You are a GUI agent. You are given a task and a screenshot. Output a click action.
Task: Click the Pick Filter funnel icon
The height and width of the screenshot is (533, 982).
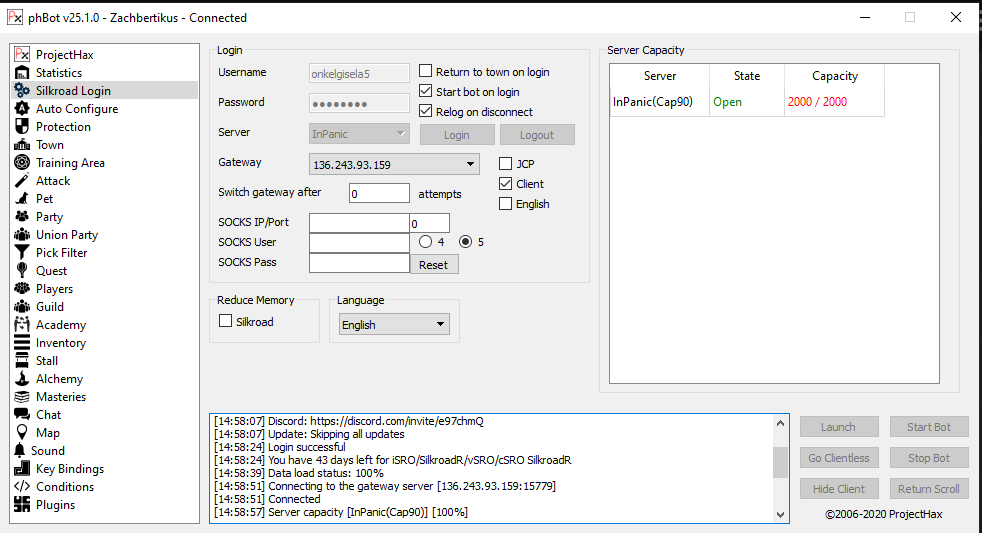click(x=22, y=253)
